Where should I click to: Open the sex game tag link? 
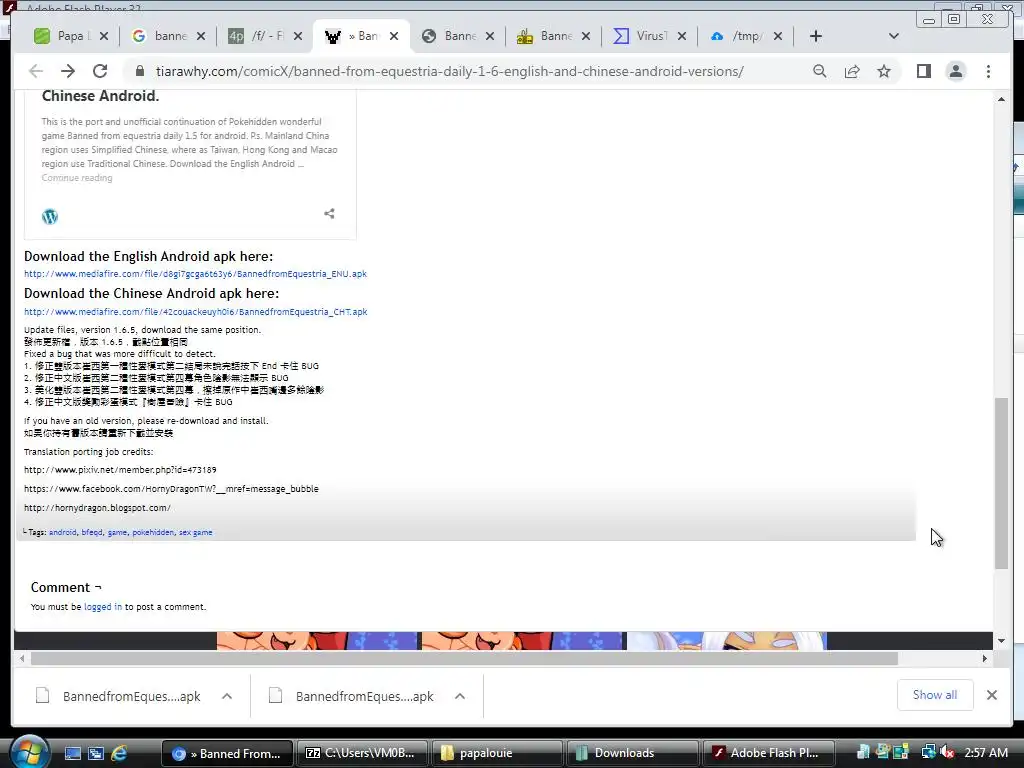[x=195, y=532]
